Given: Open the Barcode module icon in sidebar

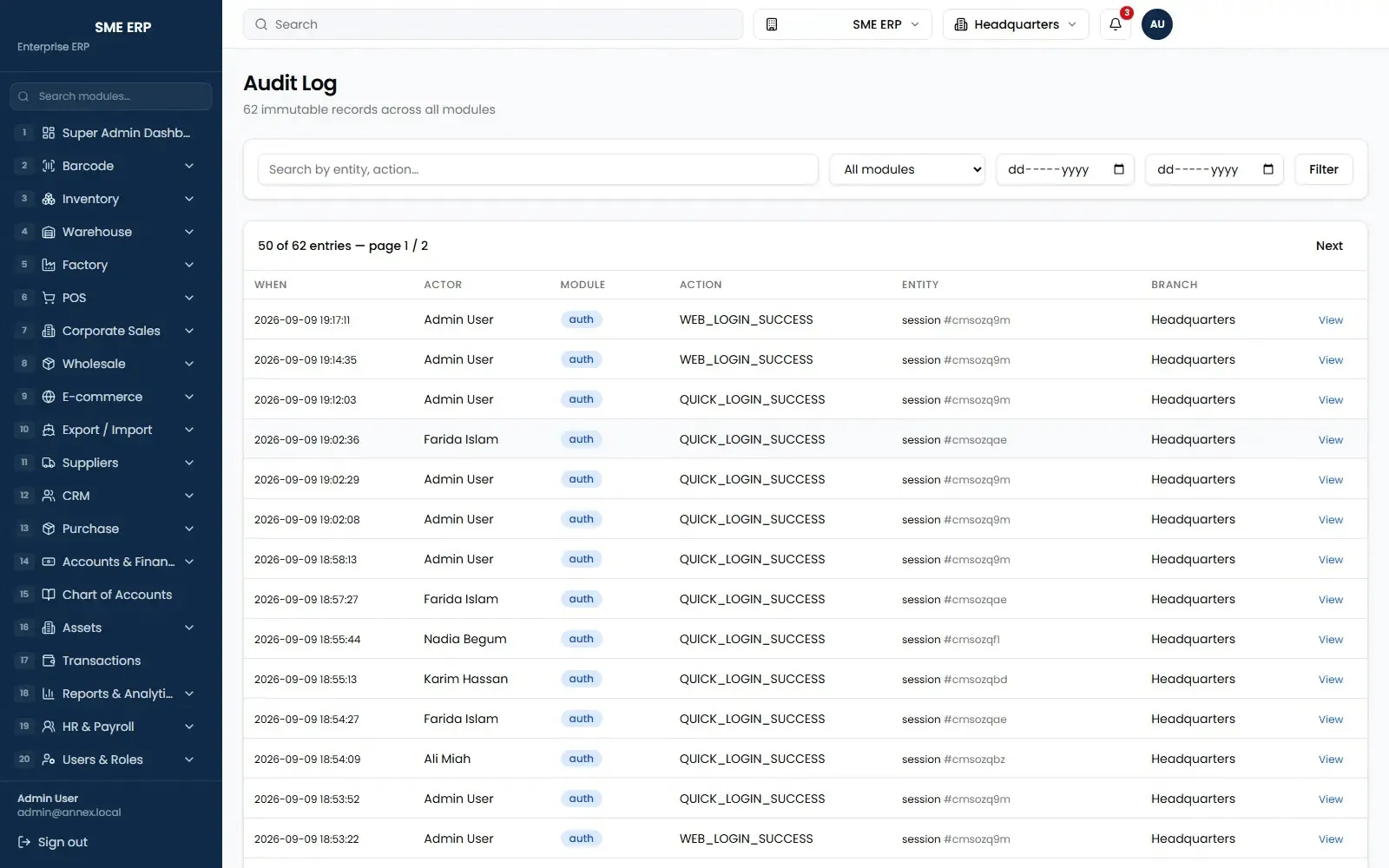Looking at the screenshot, I should pos(49,166).
